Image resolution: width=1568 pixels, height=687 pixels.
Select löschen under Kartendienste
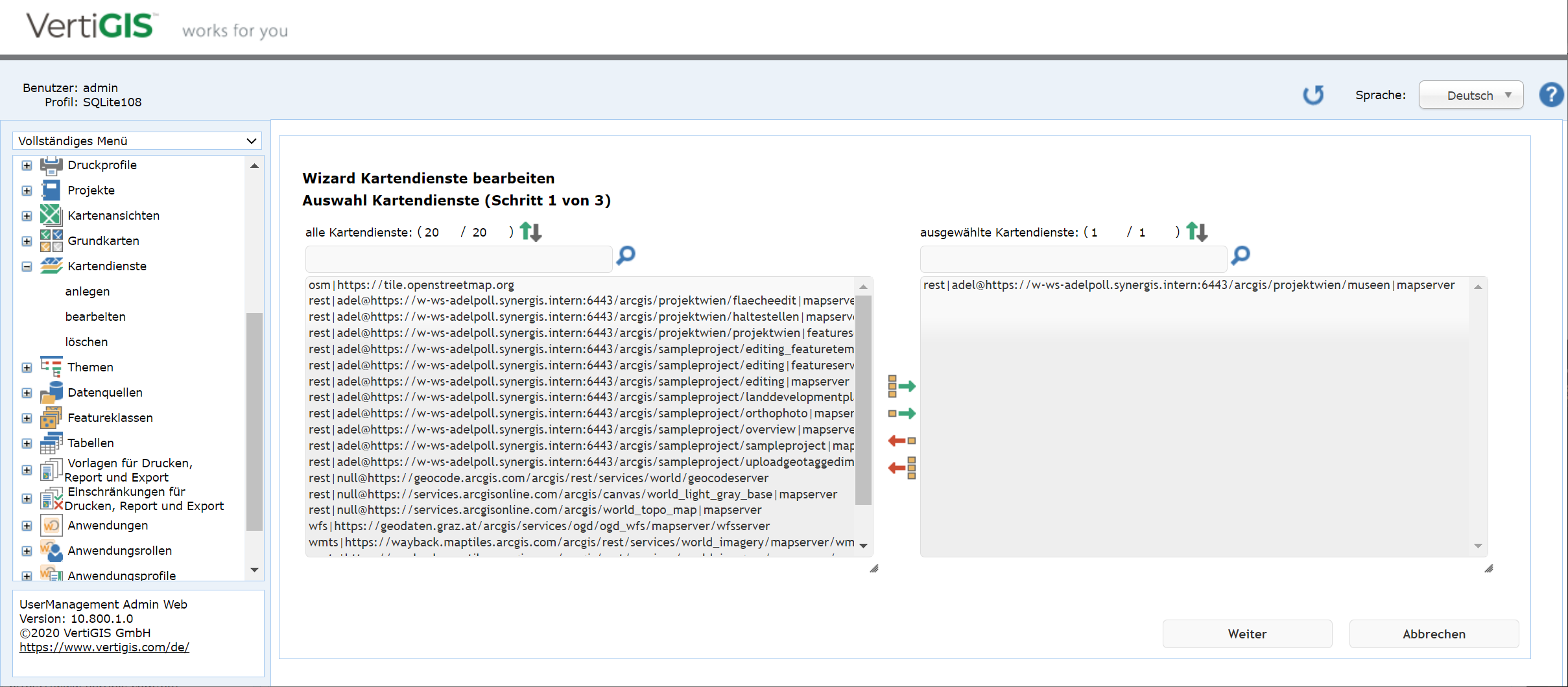(x=86, y=342)
